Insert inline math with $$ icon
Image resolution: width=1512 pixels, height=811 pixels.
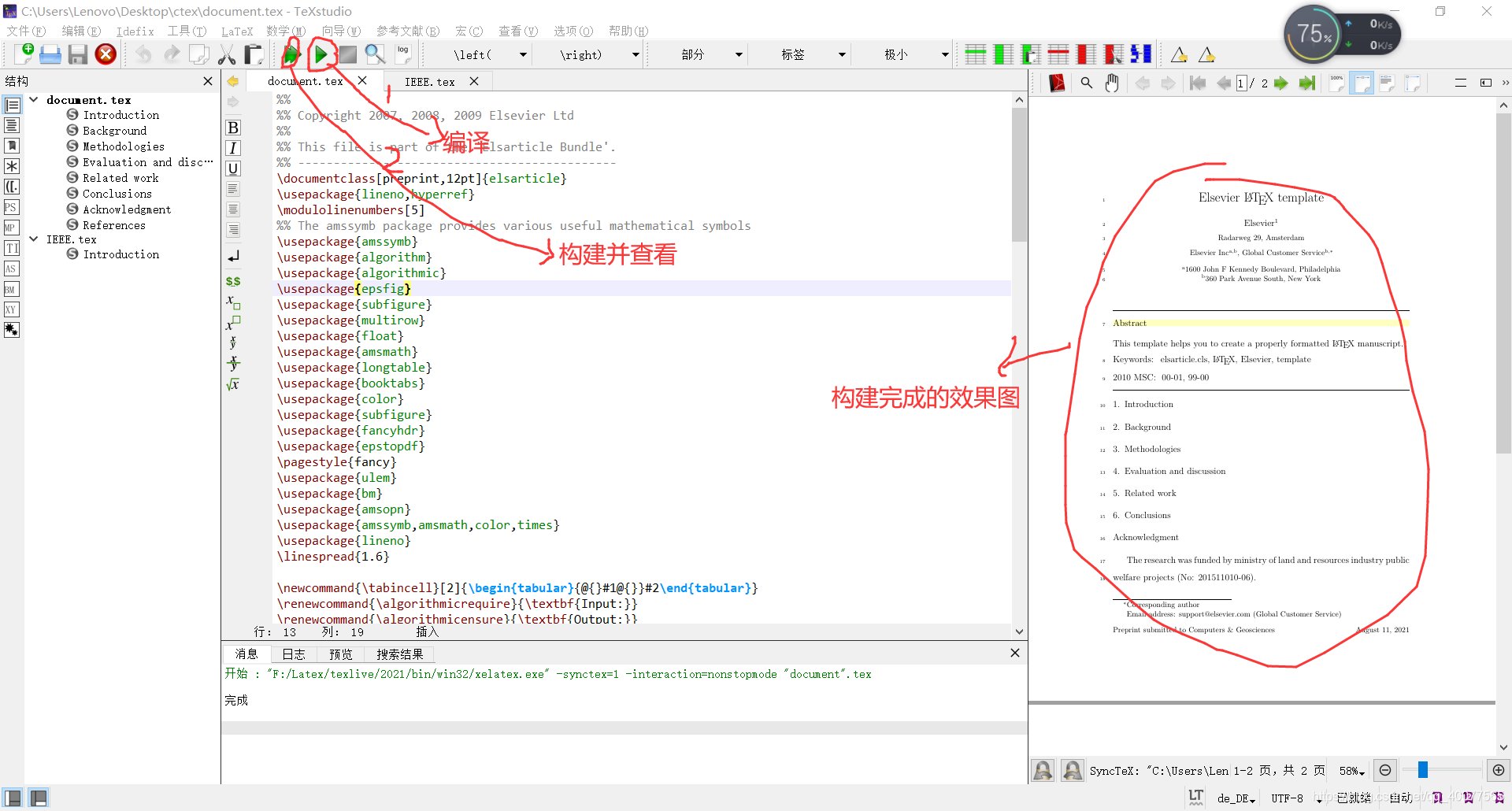coord(233,281)
